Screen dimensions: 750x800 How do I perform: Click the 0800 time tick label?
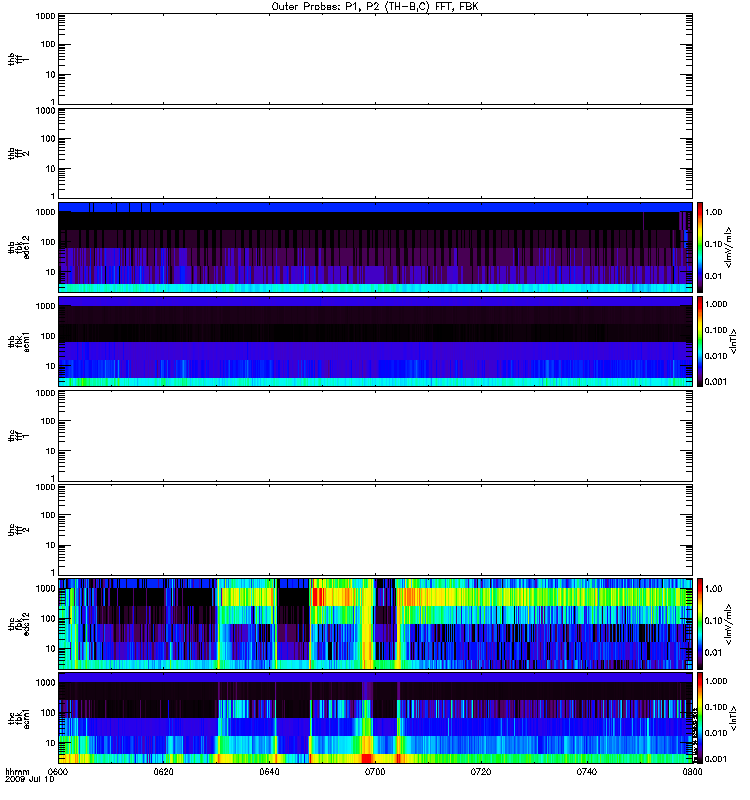point(692,772)
